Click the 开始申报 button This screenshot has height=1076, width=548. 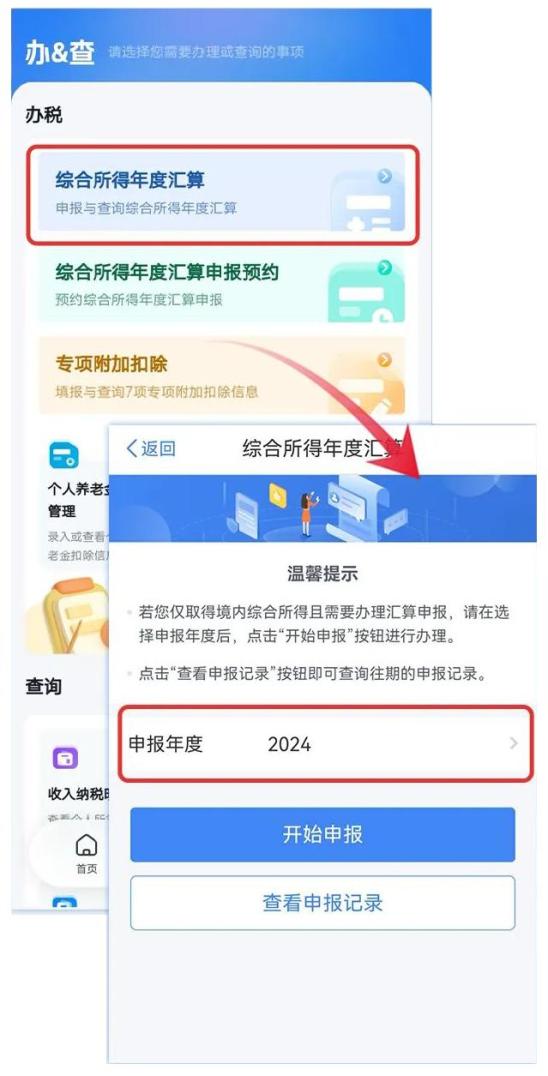[322, 834]
